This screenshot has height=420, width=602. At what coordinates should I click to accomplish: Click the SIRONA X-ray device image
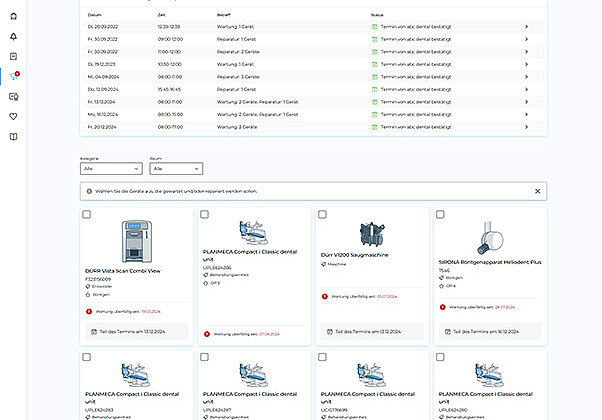pos(490,238)
